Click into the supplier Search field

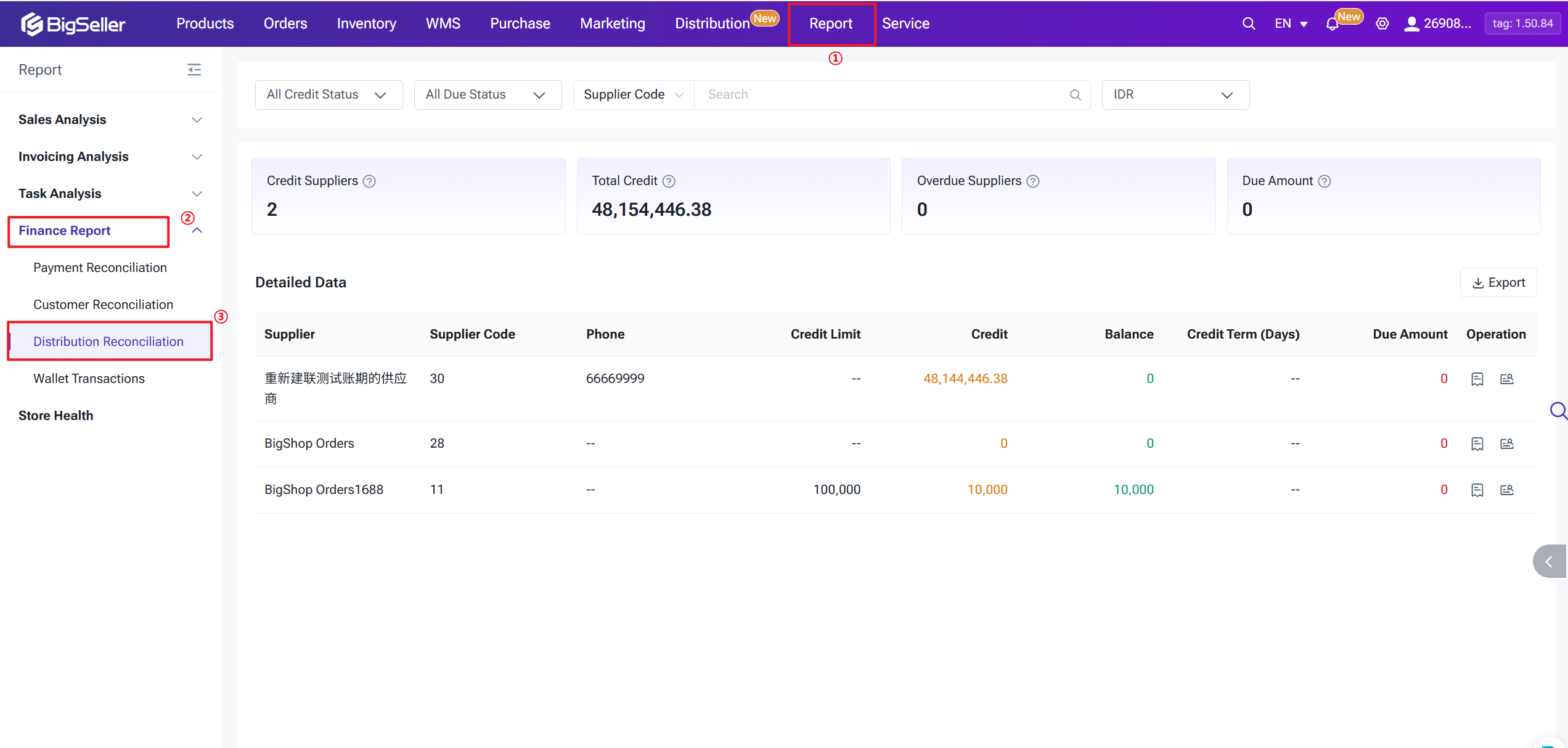tap(881, 95)
